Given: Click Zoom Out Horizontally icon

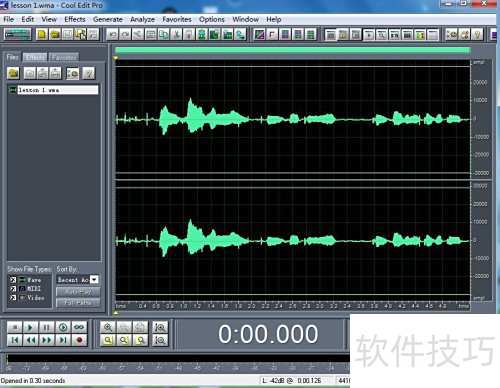Looking at the screenshot, I should (124, 327).
